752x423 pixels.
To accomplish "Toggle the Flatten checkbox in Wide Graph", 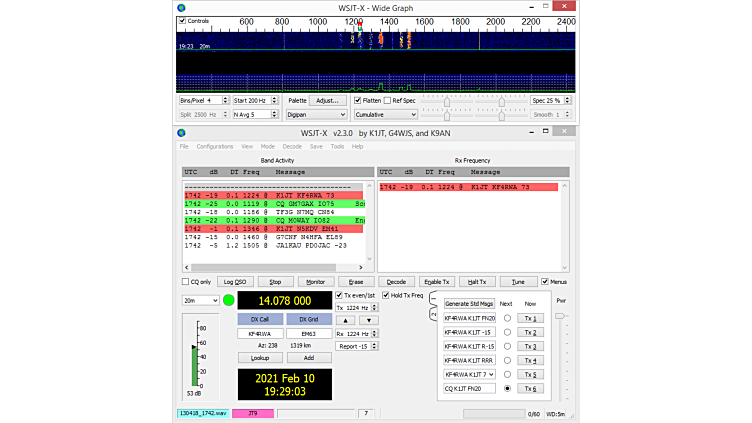I will click(358, 100).
